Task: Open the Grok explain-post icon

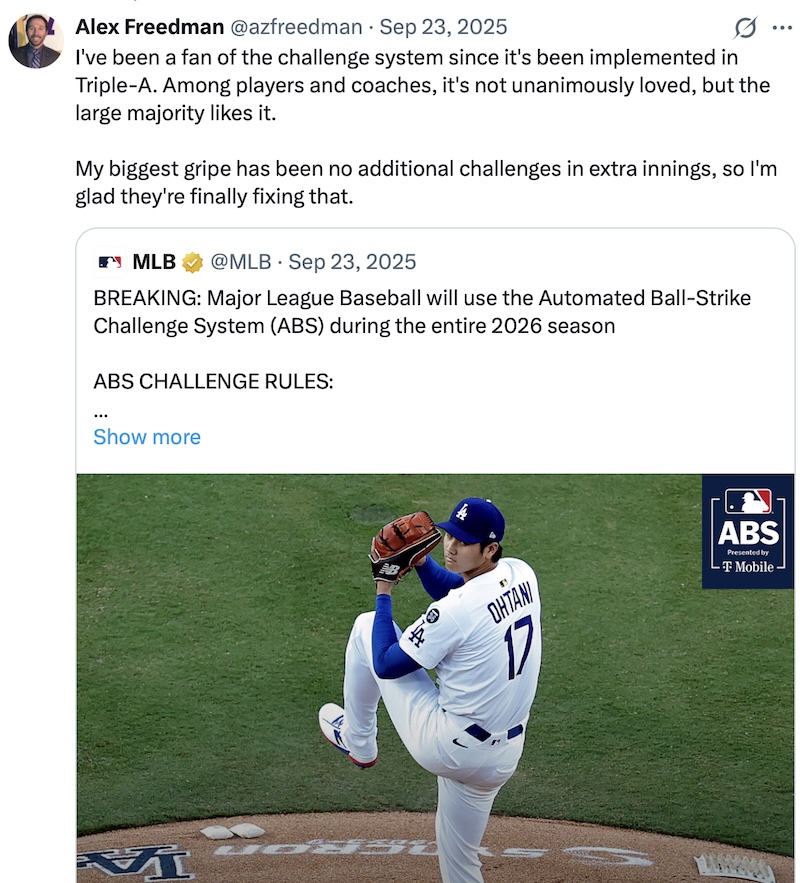Action: 743,28
